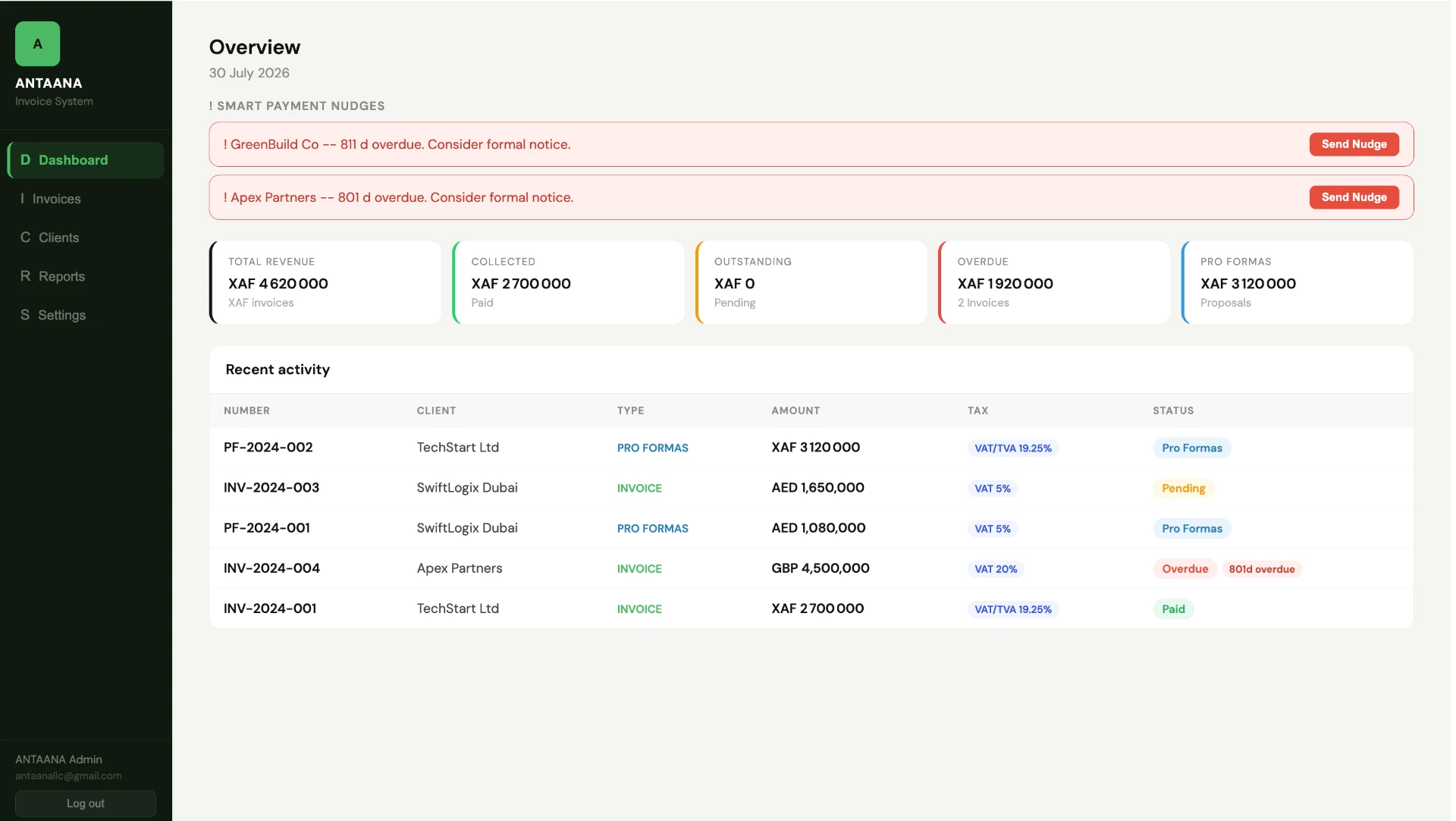Screen dimensions: 1456x821
Task: Click Pro Formas status in PF-2024-002 row
Action: [1192, 448]
